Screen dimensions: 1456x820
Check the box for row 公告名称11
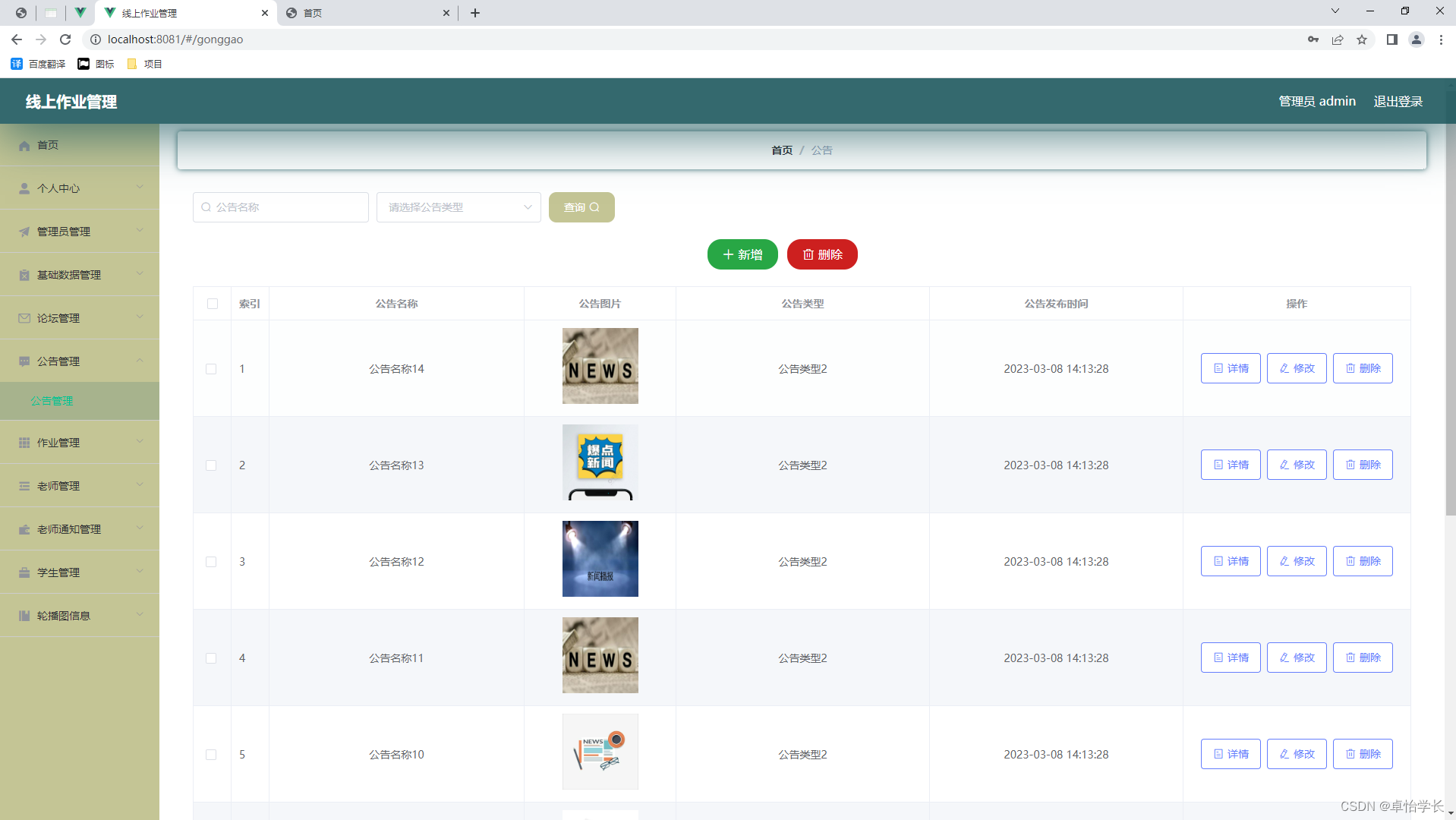point(211,658)
